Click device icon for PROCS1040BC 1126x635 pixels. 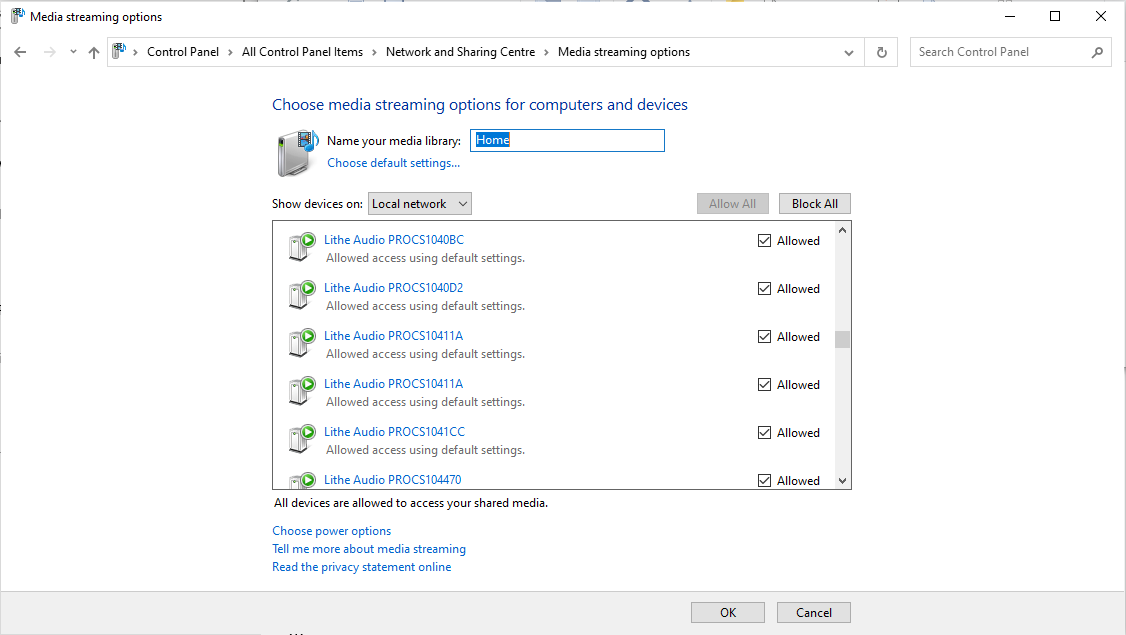302,246
